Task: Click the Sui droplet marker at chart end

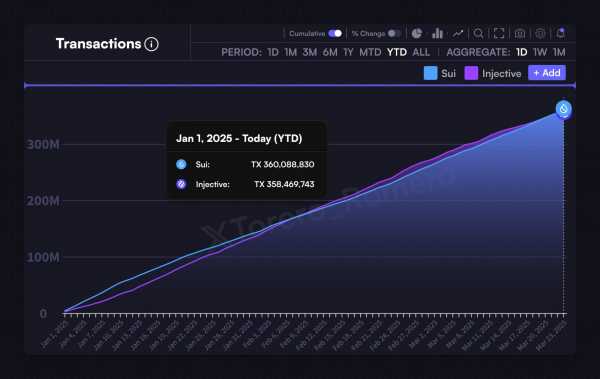Action: (x=564, y=109)
